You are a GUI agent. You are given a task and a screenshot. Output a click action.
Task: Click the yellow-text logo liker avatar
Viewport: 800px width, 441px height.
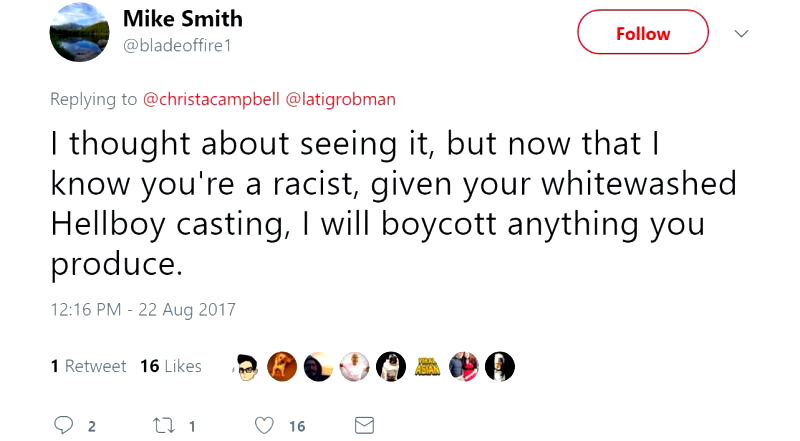(x=428, y=367)
